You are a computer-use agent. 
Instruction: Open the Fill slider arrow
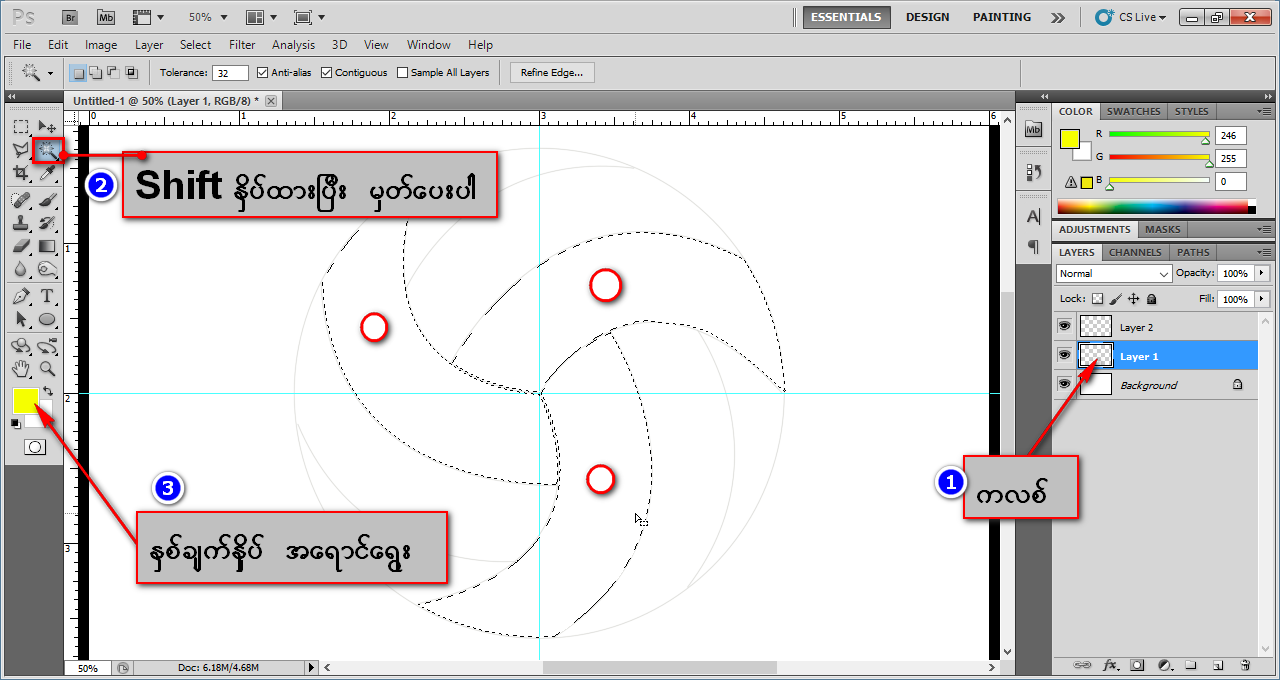(x=1261, y=299)
